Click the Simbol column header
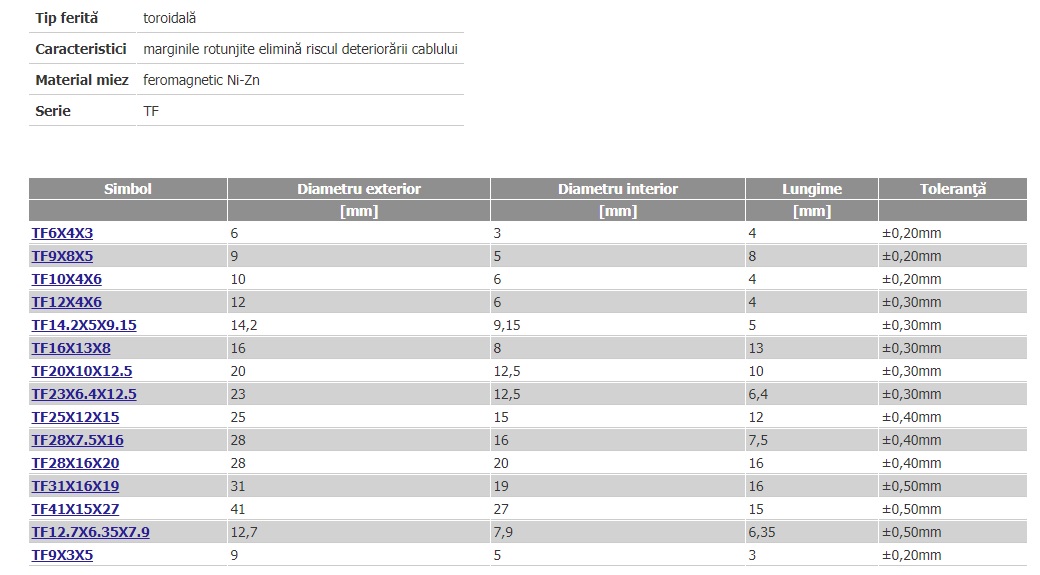 (x=128, y=189)
